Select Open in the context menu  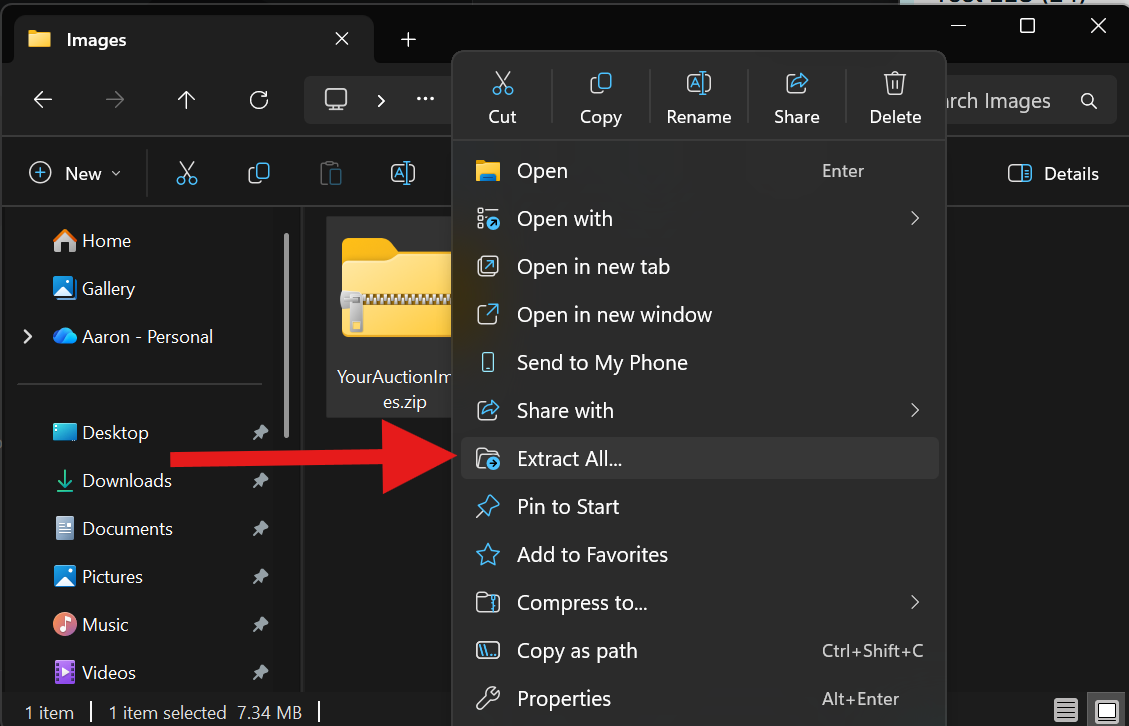pos(699,171)
